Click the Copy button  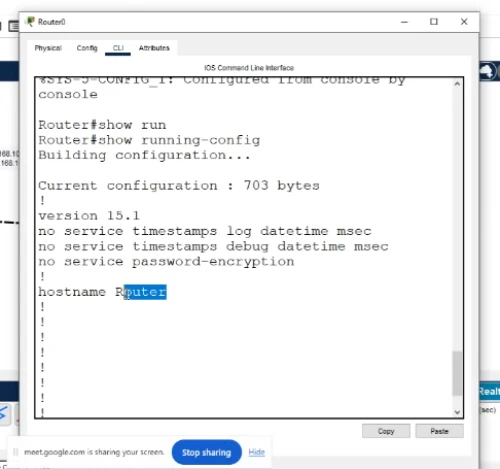[386, 431]
